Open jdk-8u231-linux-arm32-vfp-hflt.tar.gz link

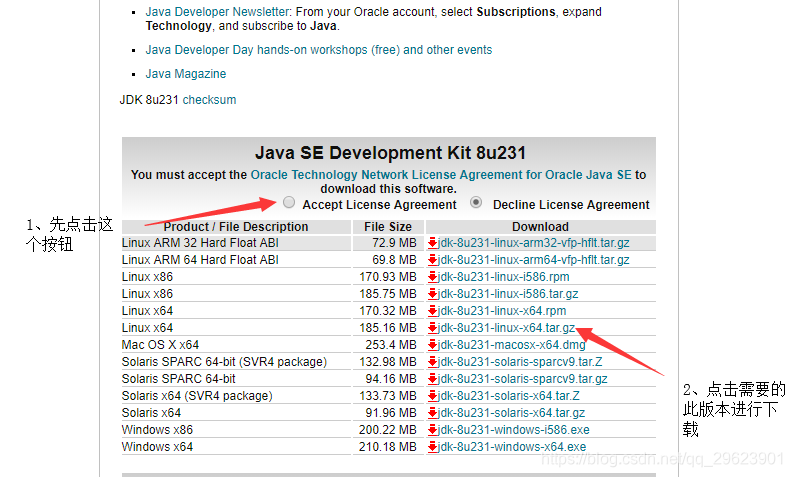tap(533, 243)
